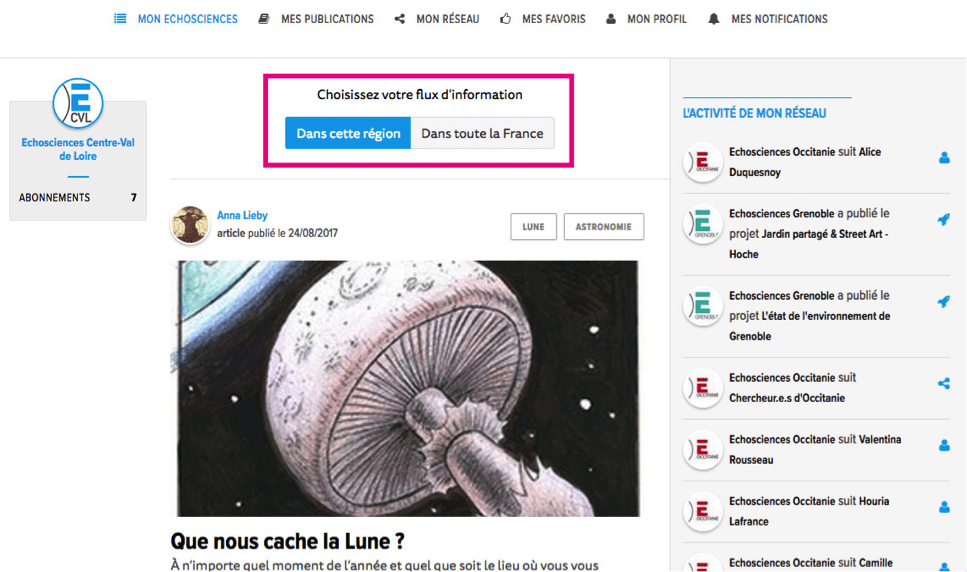Open Mes Favoris menu item
This screenshot has width=967, height=572.
[554, 19]
